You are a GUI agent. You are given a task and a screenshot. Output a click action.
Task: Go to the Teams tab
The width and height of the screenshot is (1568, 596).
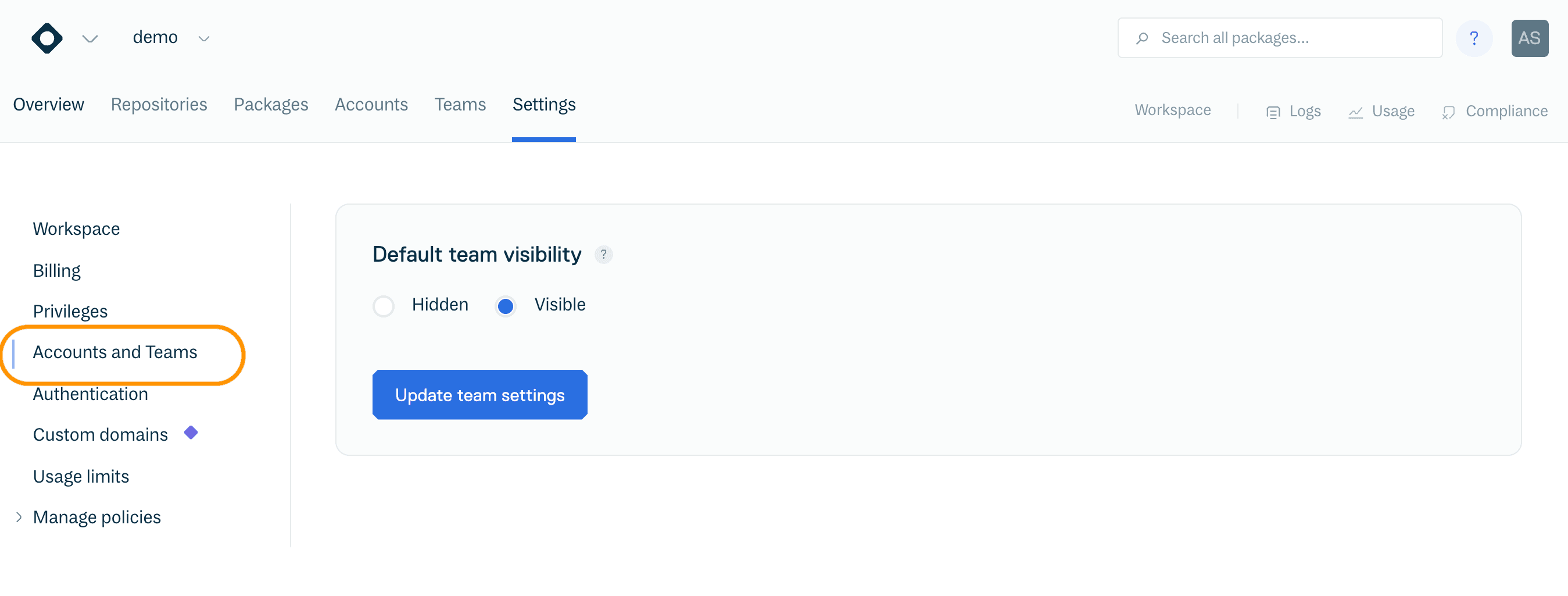click(x=460, y=105)
